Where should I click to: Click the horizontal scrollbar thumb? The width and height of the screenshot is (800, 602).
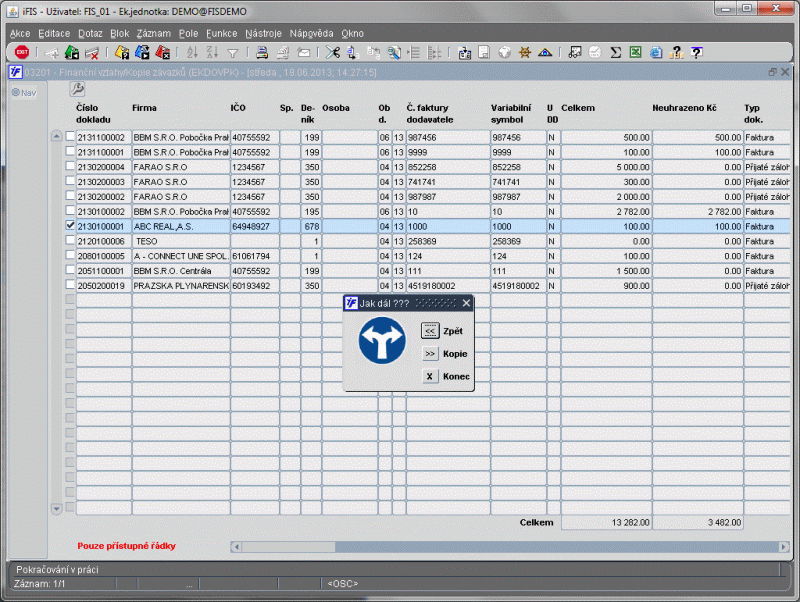point(288,547)
